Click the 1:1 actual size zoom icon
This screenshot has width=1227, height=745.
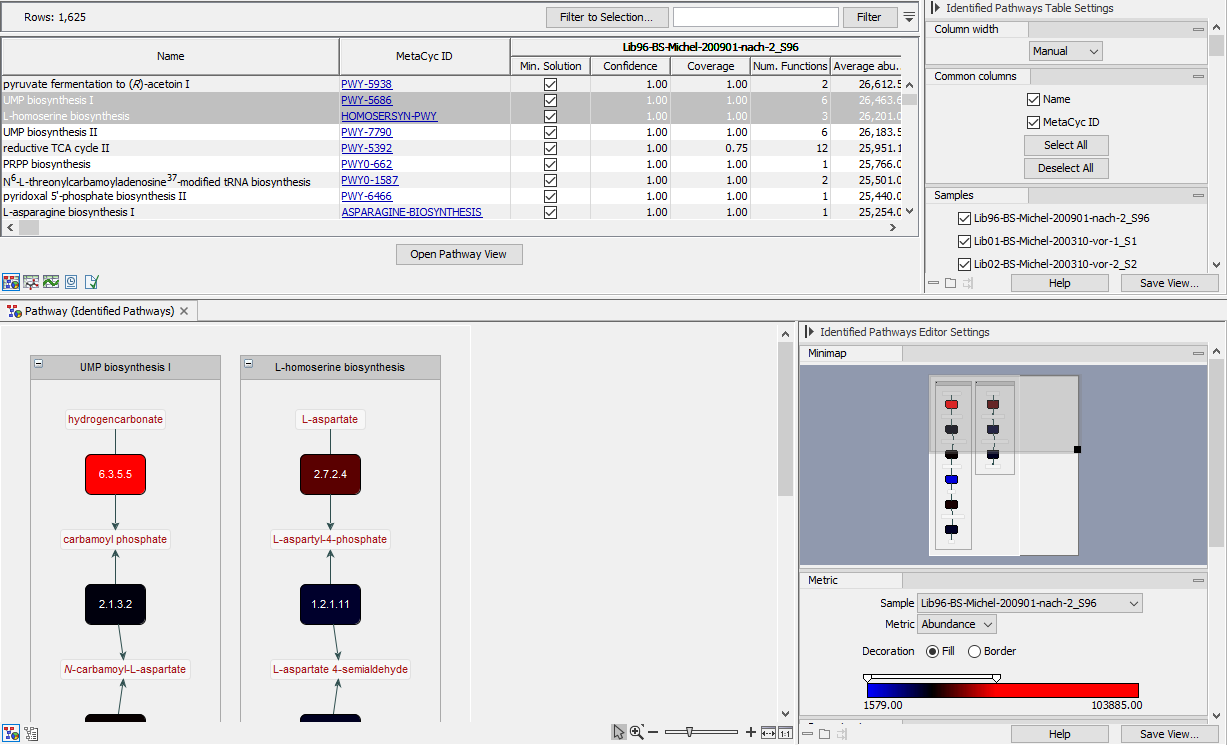pyautogui.click(x=786, y=733)
